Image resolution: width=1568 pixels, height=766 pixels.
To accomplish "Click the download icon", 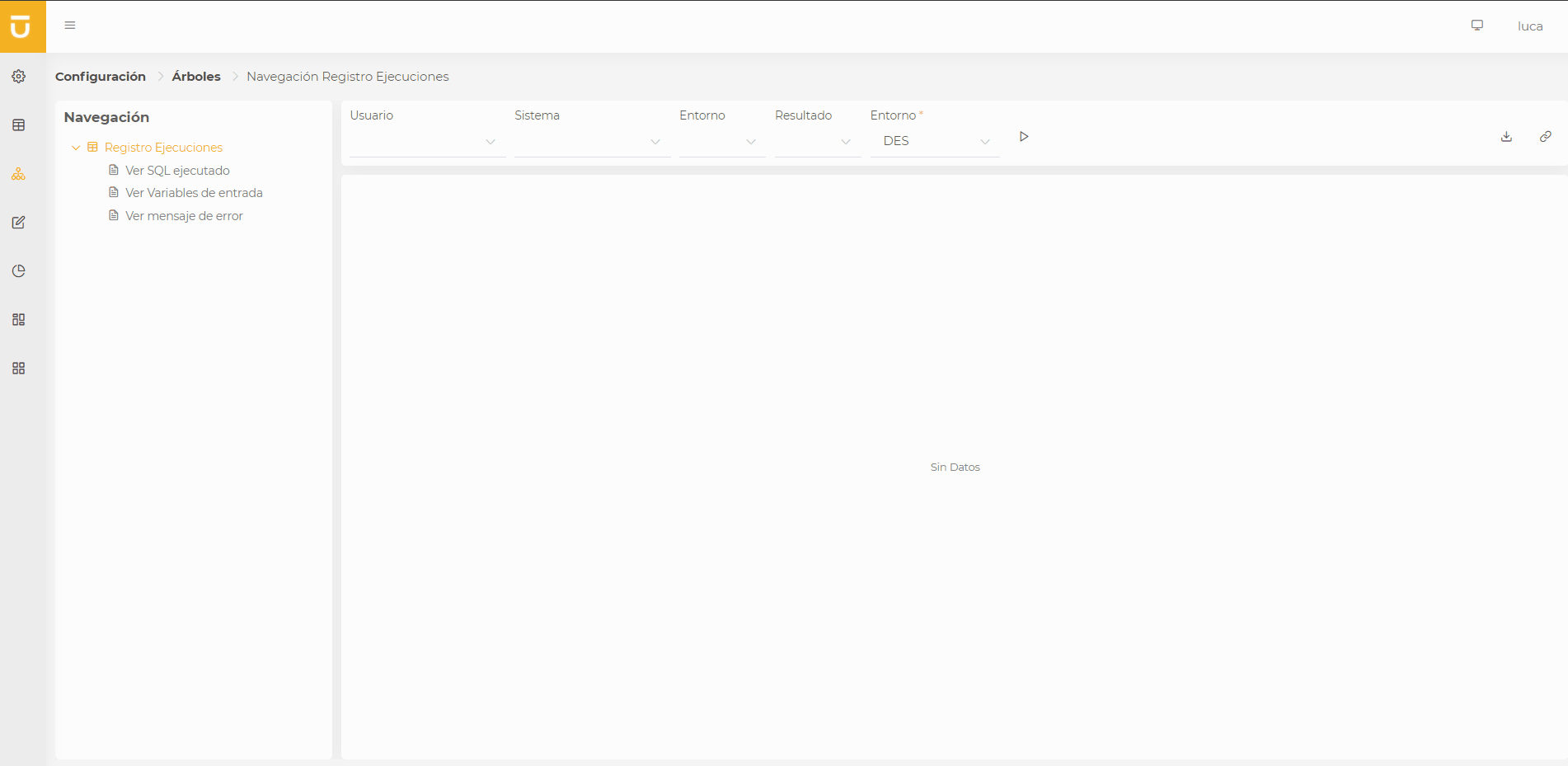I will pos(1506,137).
